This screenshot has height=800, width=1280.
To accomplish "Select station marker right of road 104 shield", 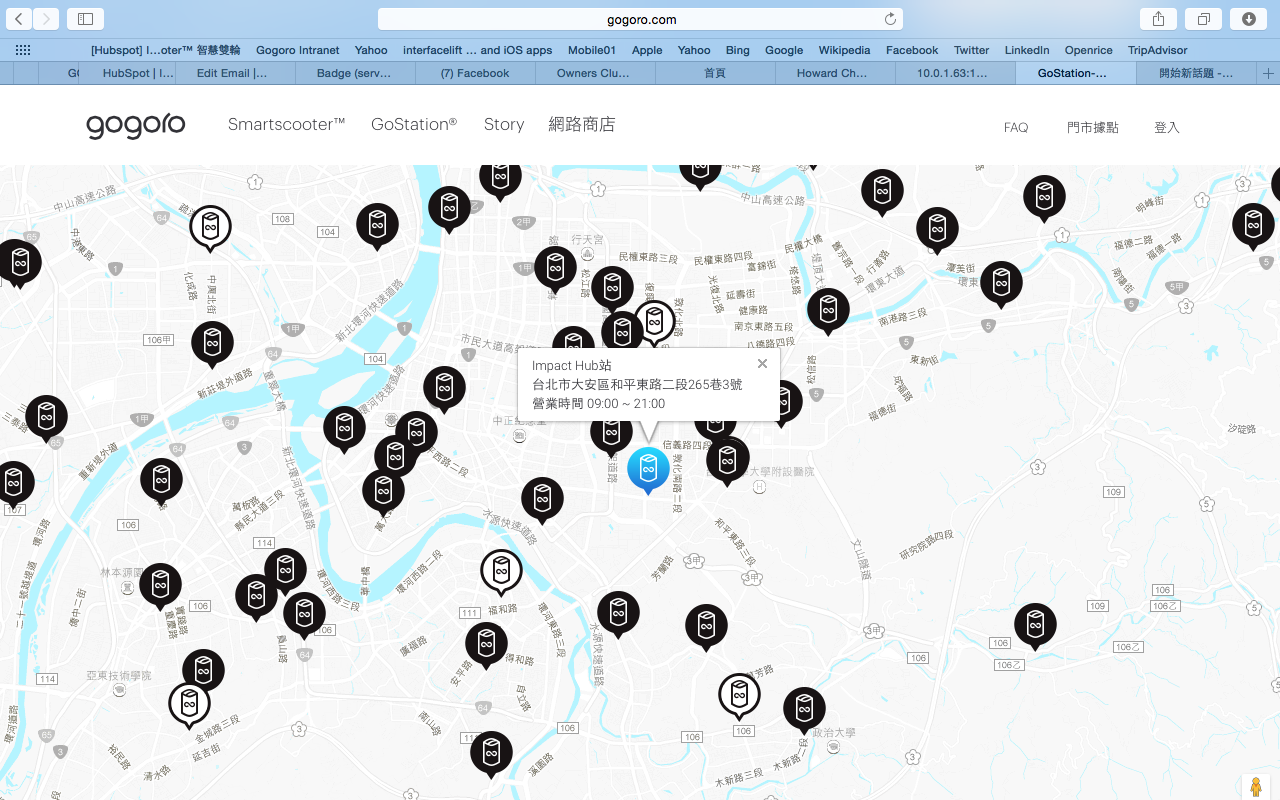I will [377, 226].
